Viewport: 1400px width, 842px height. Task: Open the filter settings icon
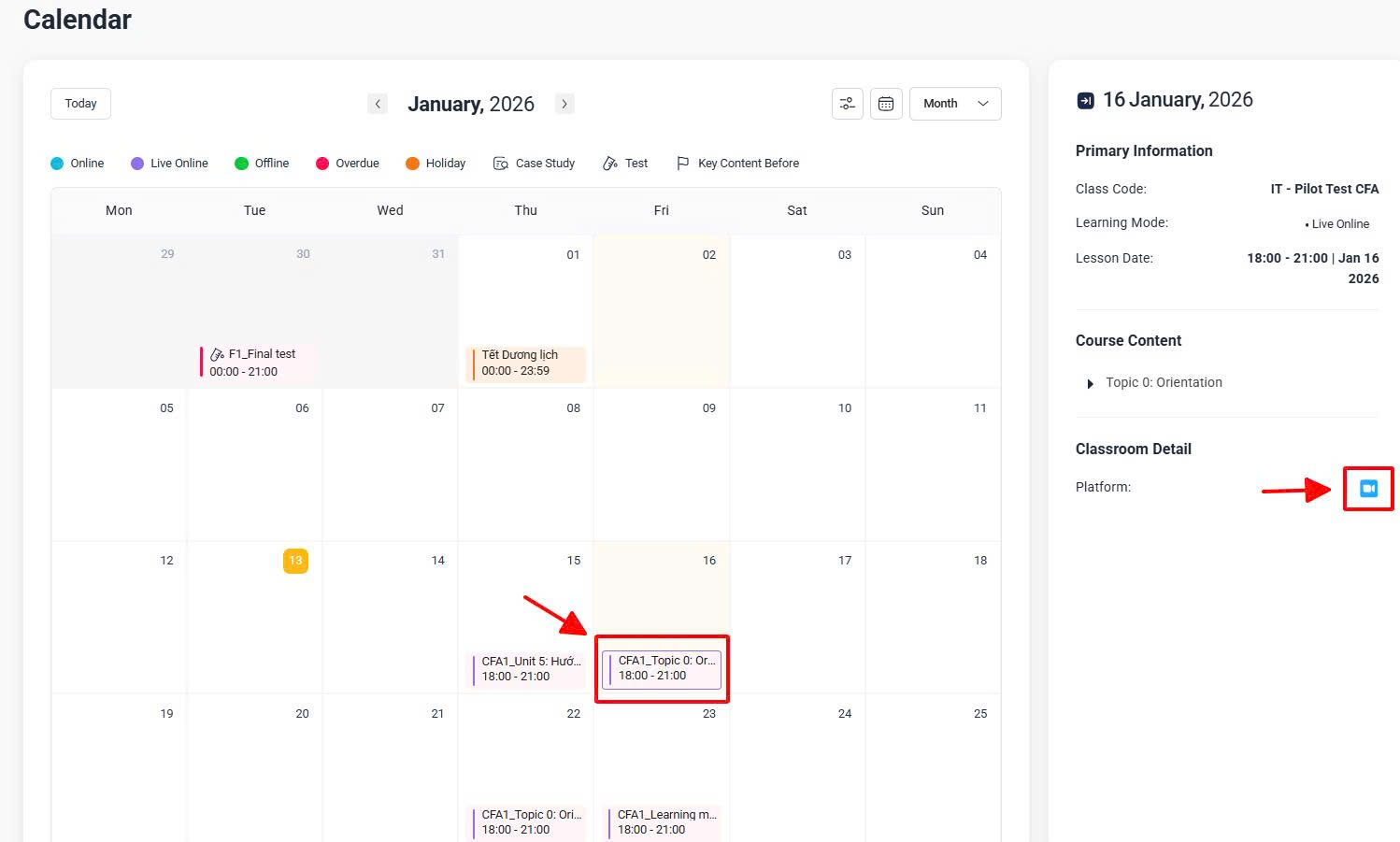pos(847,104)
